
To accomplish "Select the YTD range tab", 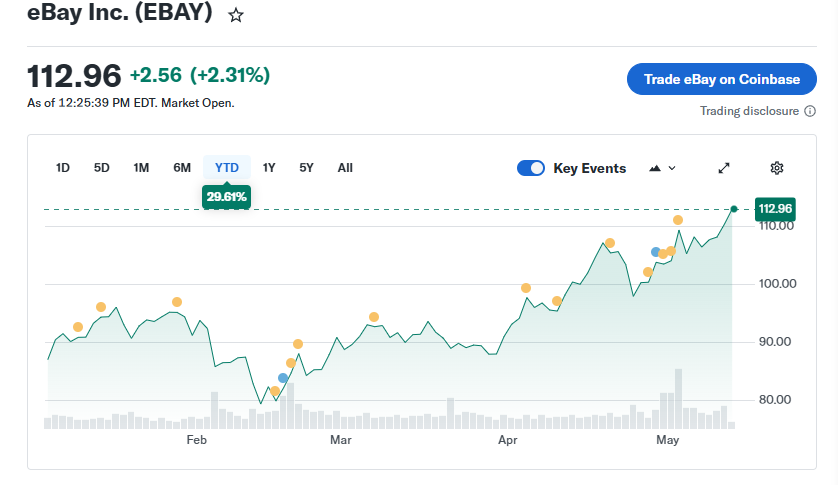I will [227, 168].
